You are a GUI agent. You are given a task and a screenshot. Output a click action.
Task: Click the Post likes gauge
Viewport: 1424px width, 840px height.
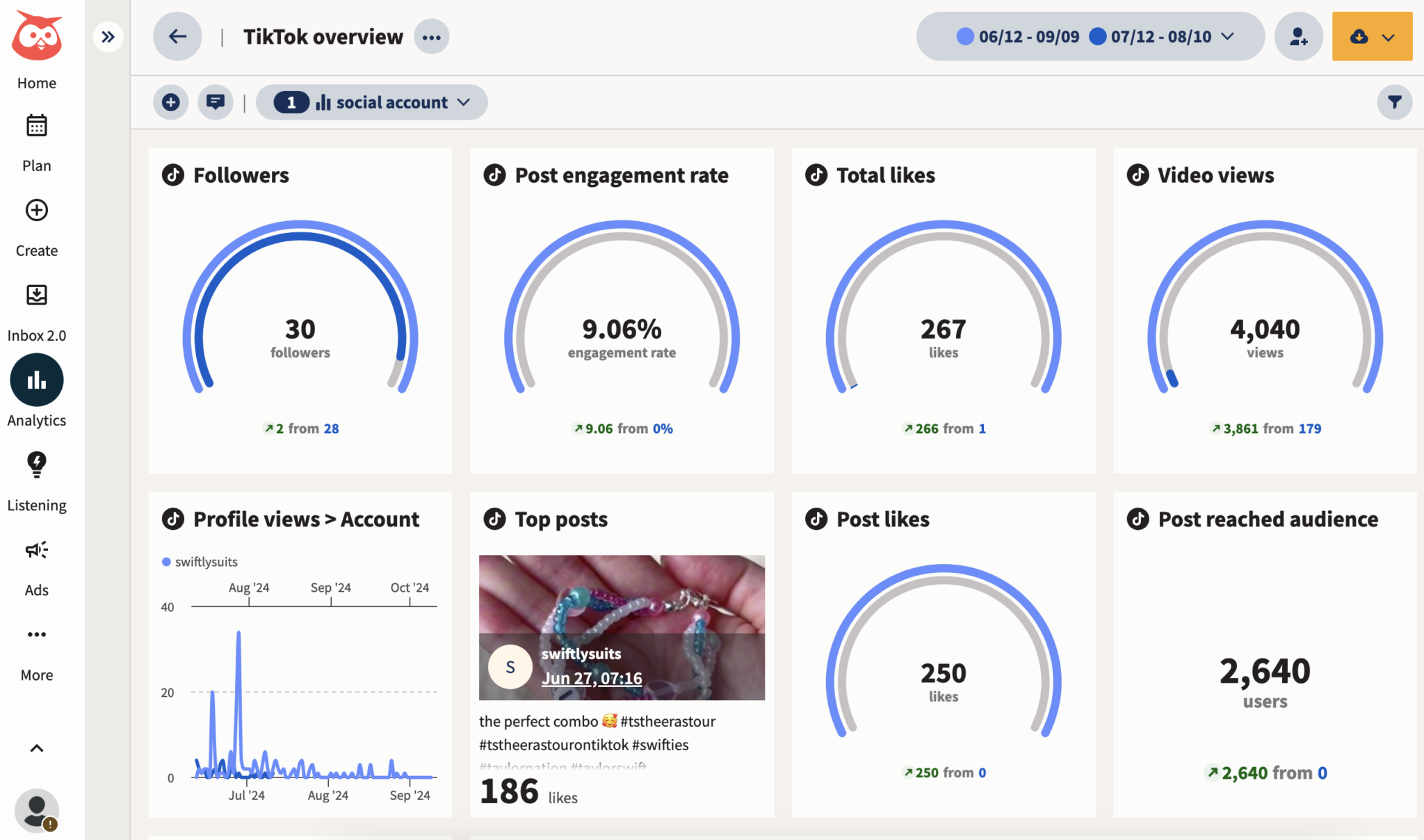pyautogui.click(x=944, y=652)
